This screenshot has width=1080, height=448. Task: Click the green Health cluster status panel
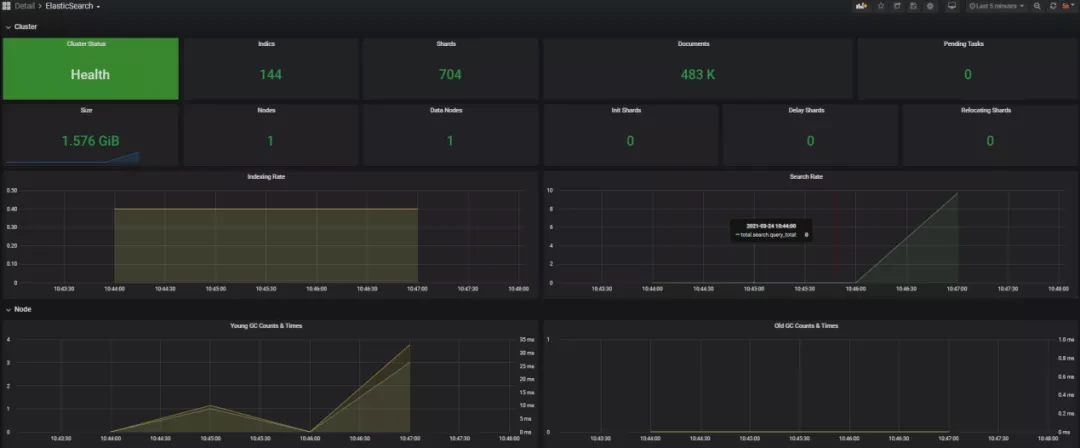coord(90,70)
